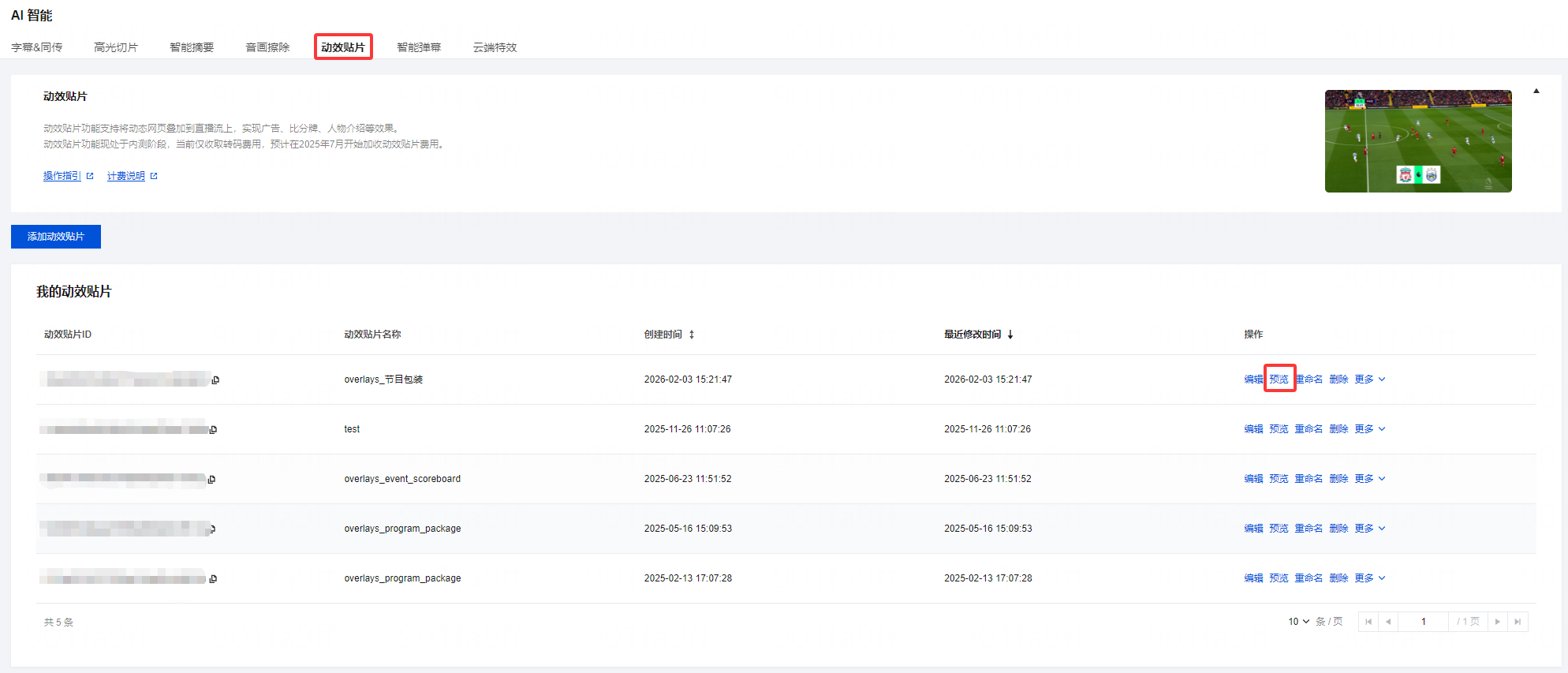
Task: Jump to last page arrow
Action: tap(1518, 622)
